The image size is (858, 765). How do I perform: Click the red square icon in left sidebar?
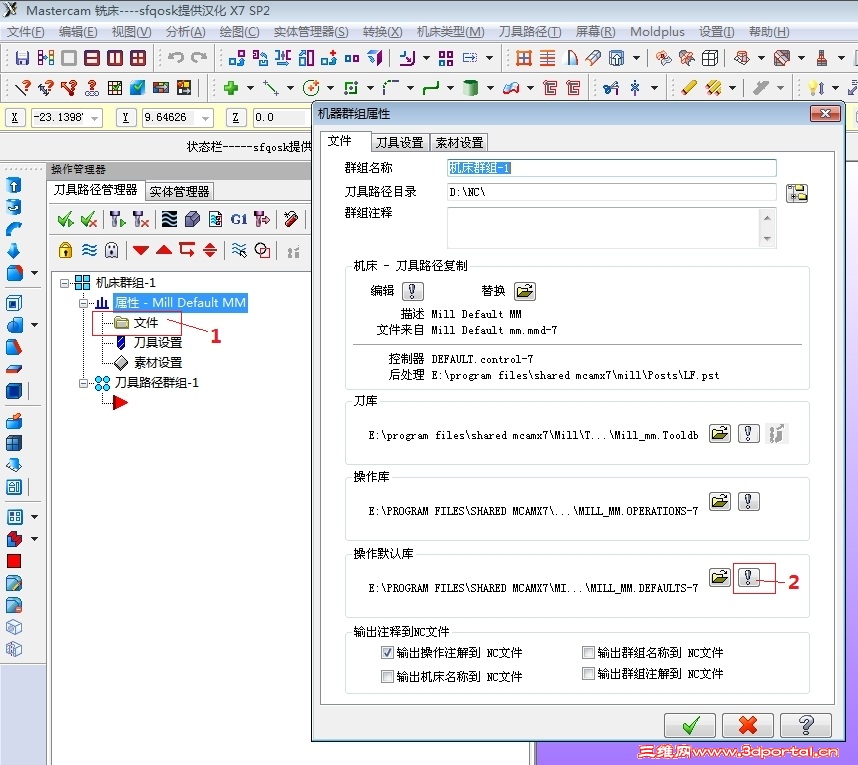[x=14, y=561]
